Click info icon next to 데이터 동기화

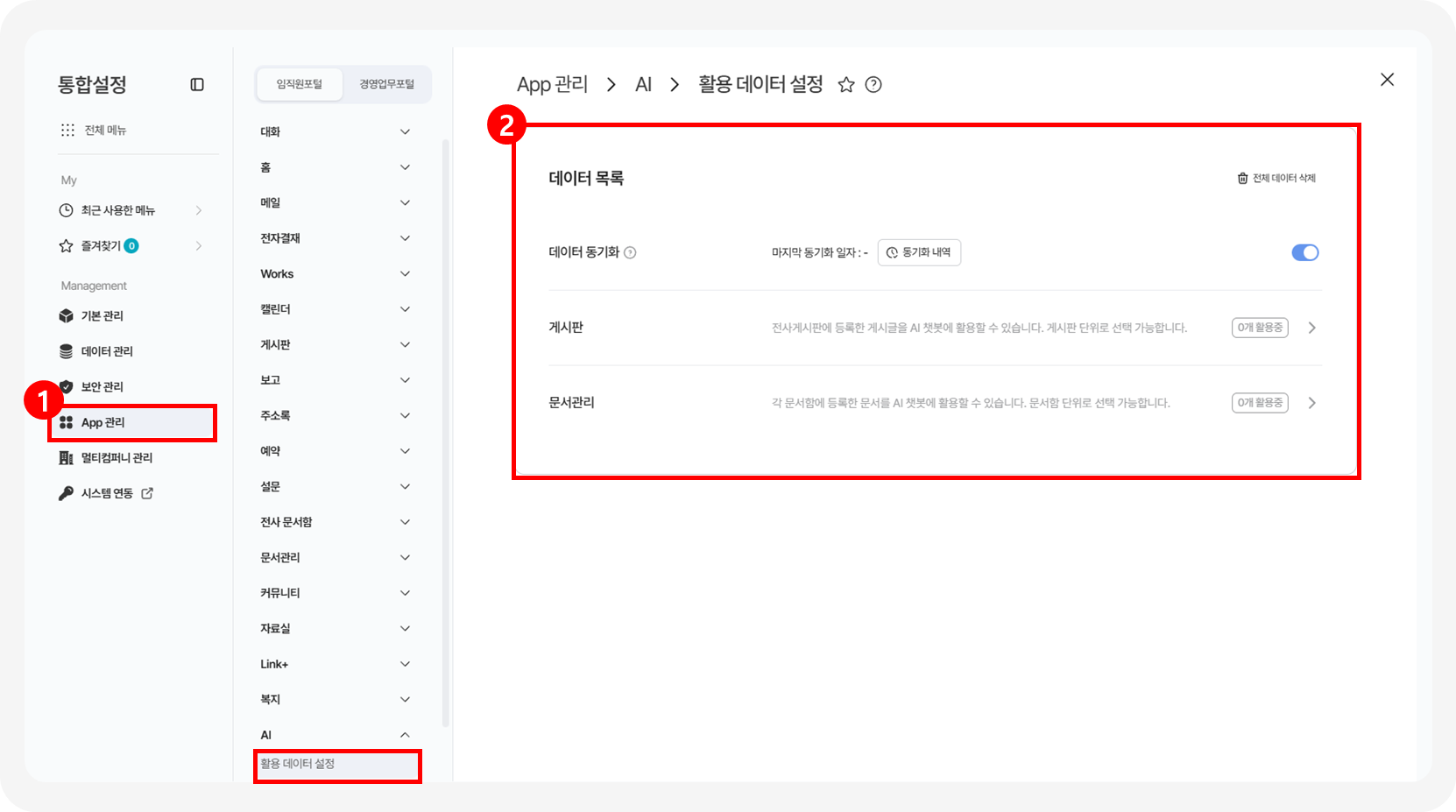630,253
